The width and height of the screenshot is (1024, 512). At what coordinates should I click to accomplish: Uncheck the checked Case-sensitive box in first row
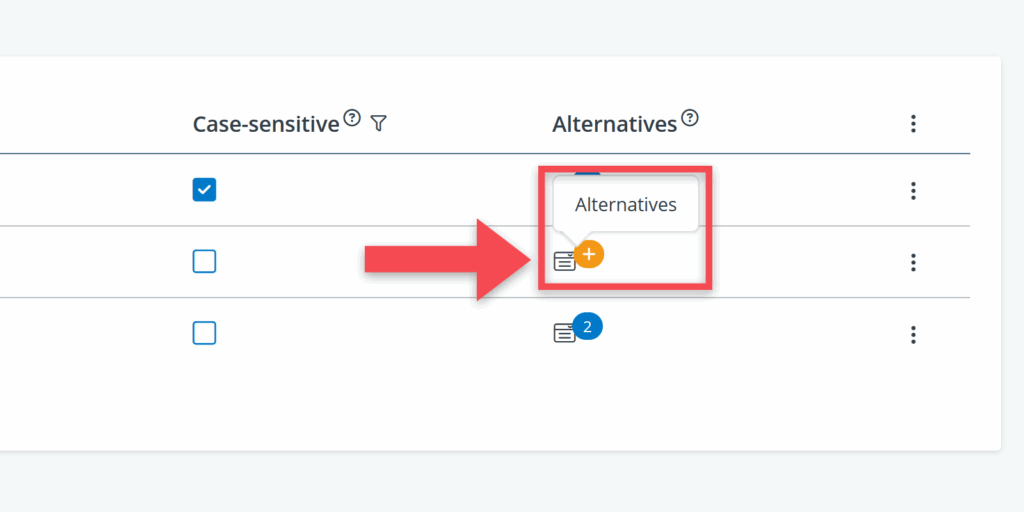pyautogui.click(x=204, y=190)
